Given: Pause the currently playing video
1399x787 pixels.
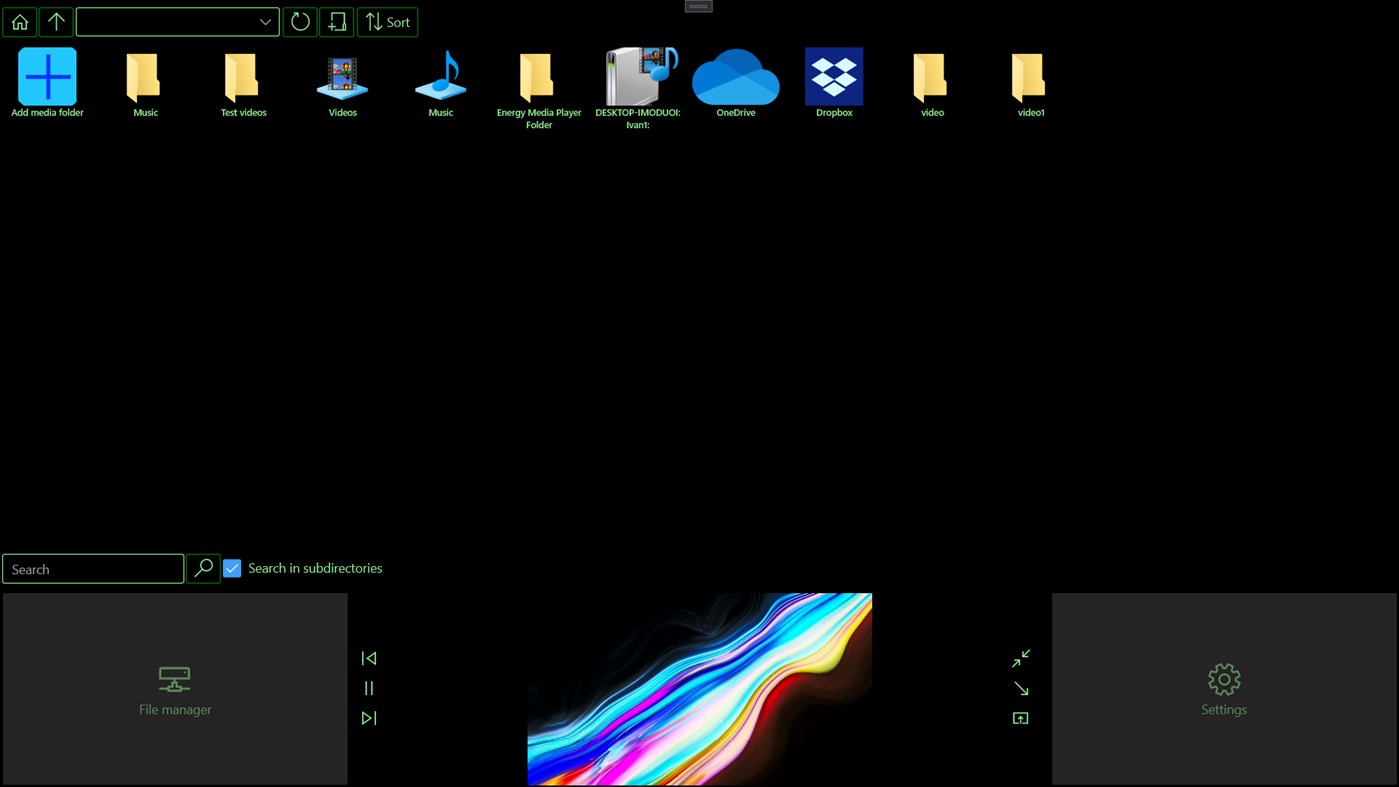Looking at the screenshot, I should tap(368, 687).
